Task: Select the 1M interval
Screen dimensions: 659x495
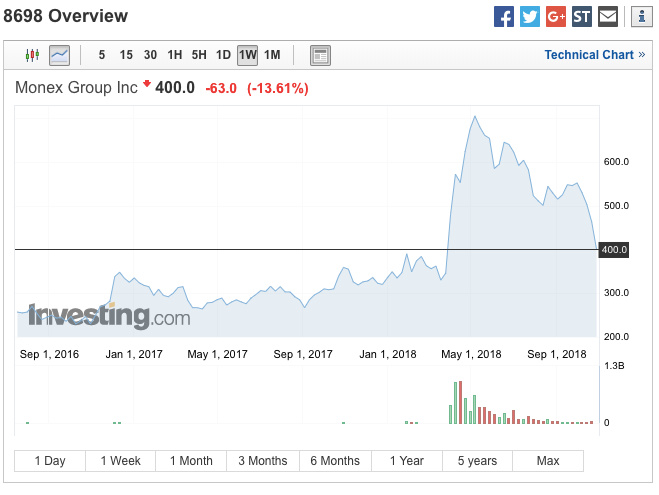Action: [272, 55]
